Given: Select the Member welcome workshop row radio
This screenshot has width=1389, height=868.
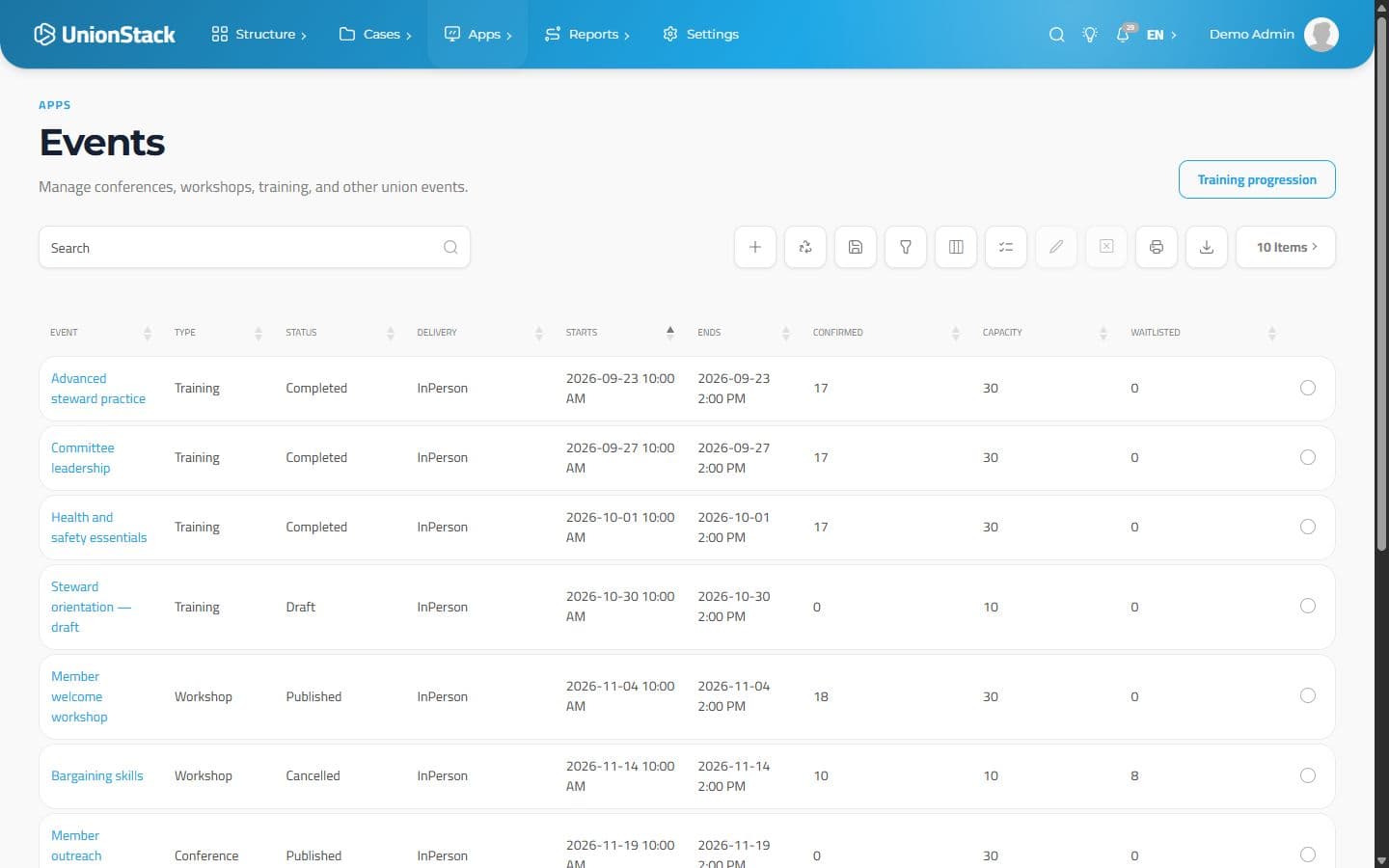Looking at the screenshot, I should (x=1308, y=695).
